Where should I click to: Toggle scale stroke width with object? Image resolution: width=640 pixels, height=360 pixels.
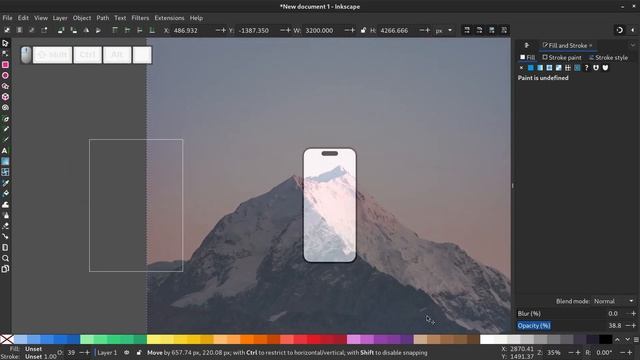(x=467, y=30)
